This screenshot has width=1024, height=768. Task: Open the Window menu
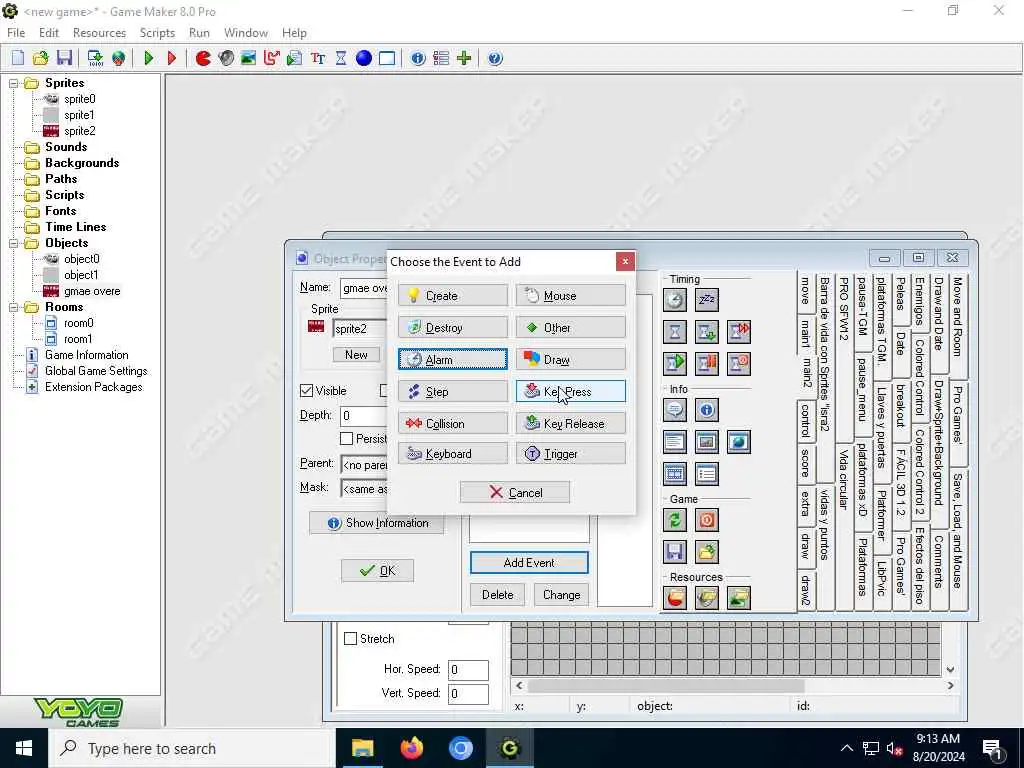click(246, 33)
